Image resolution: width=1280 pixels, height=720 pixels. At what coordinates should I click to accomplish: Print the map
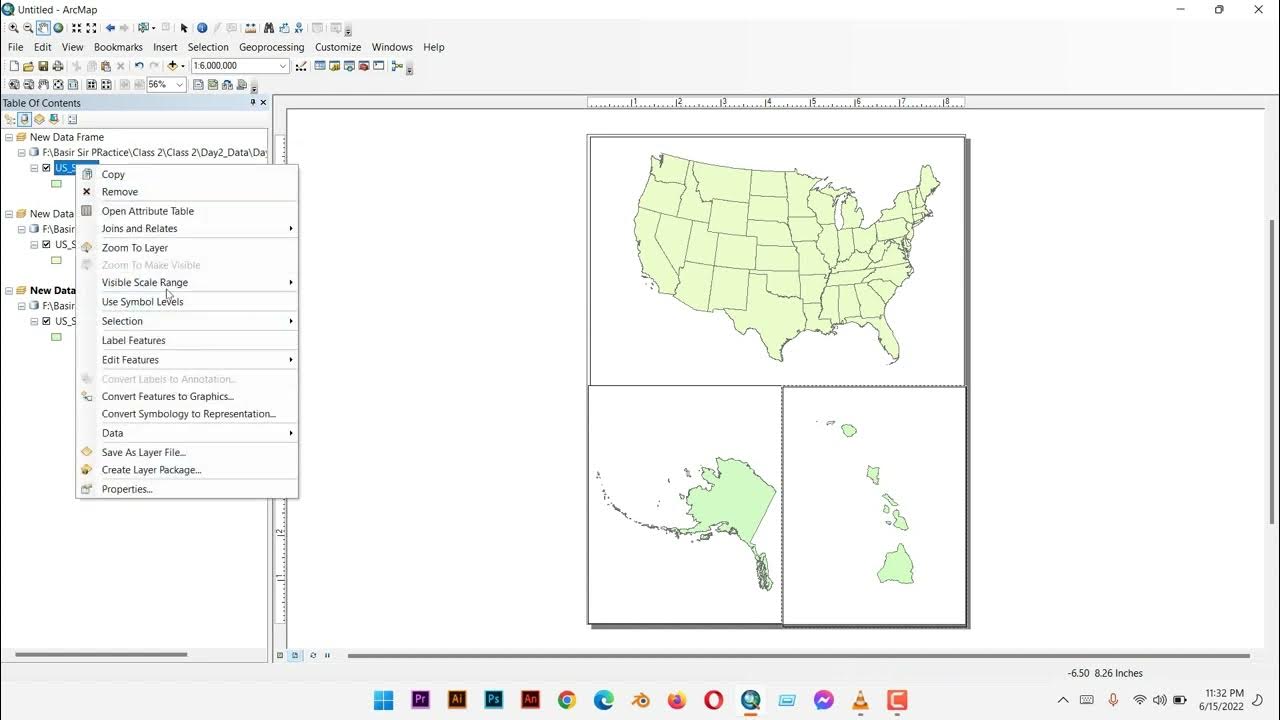pos(58,66)
